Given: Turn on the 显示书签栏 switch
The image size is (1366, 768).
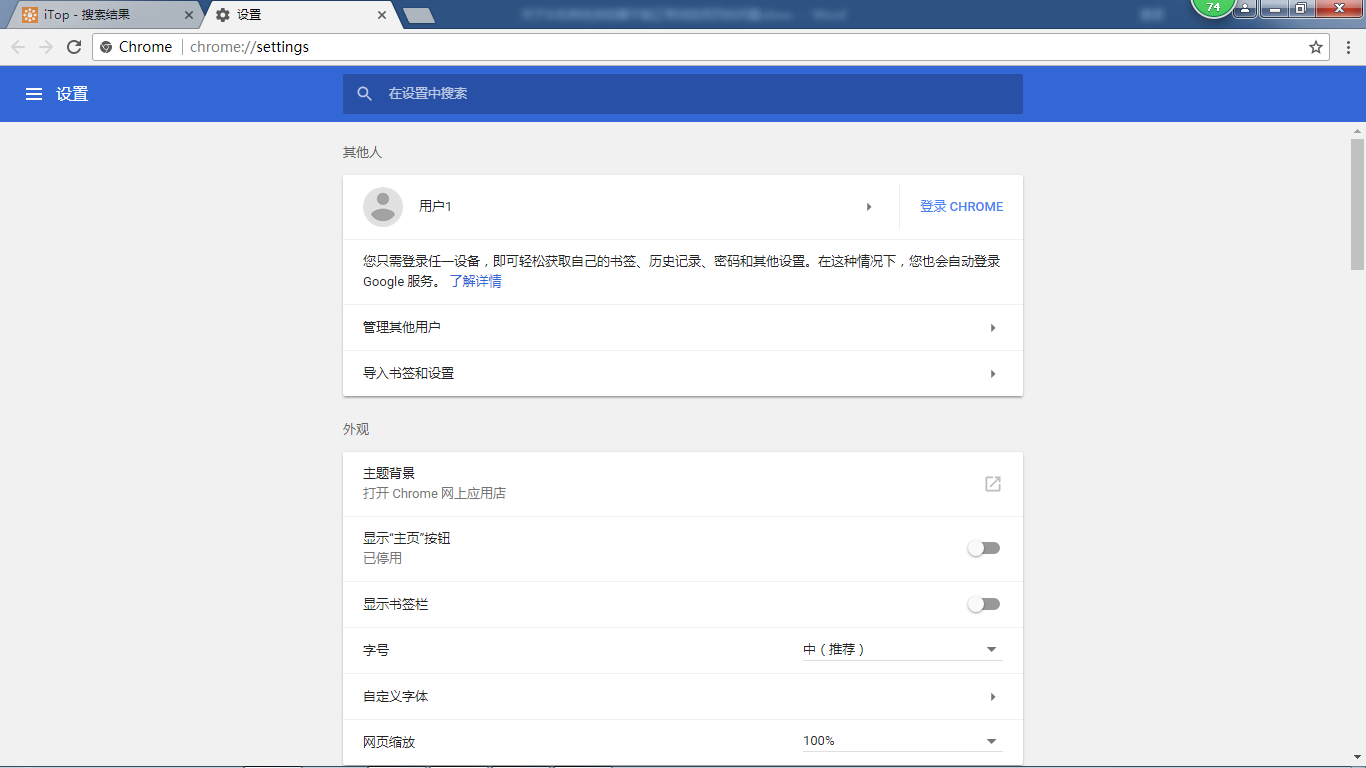Looking at the screenshot, I should click(x=983, y=604).
